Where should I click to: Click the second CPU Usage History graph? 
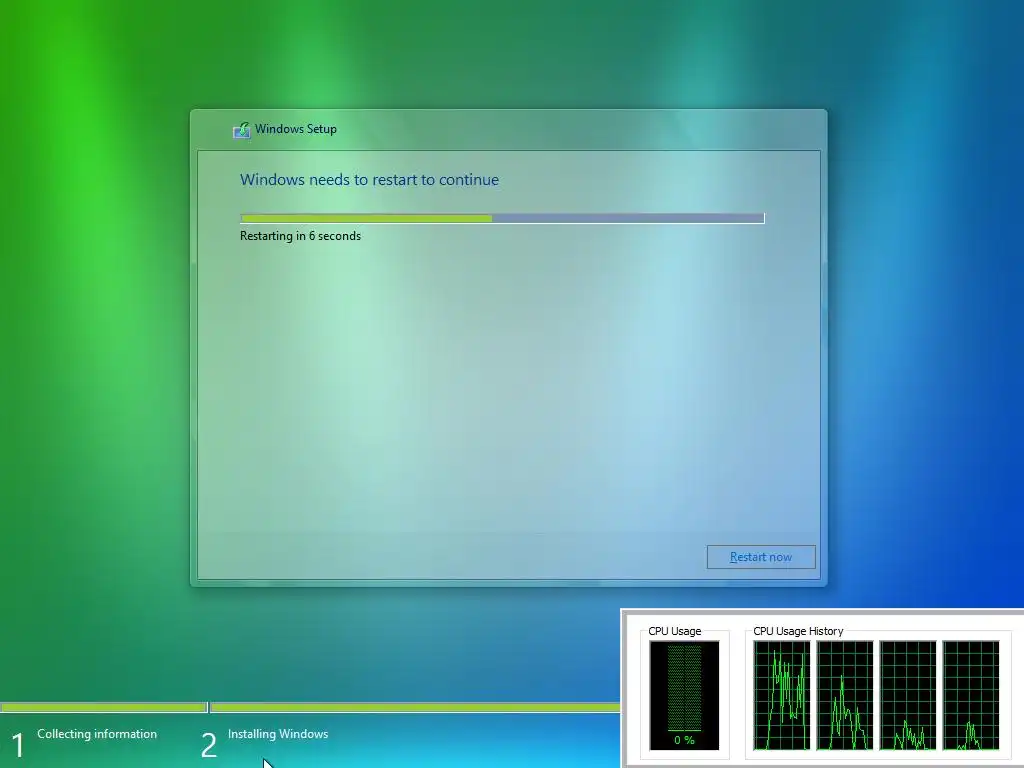coord(845,696)
